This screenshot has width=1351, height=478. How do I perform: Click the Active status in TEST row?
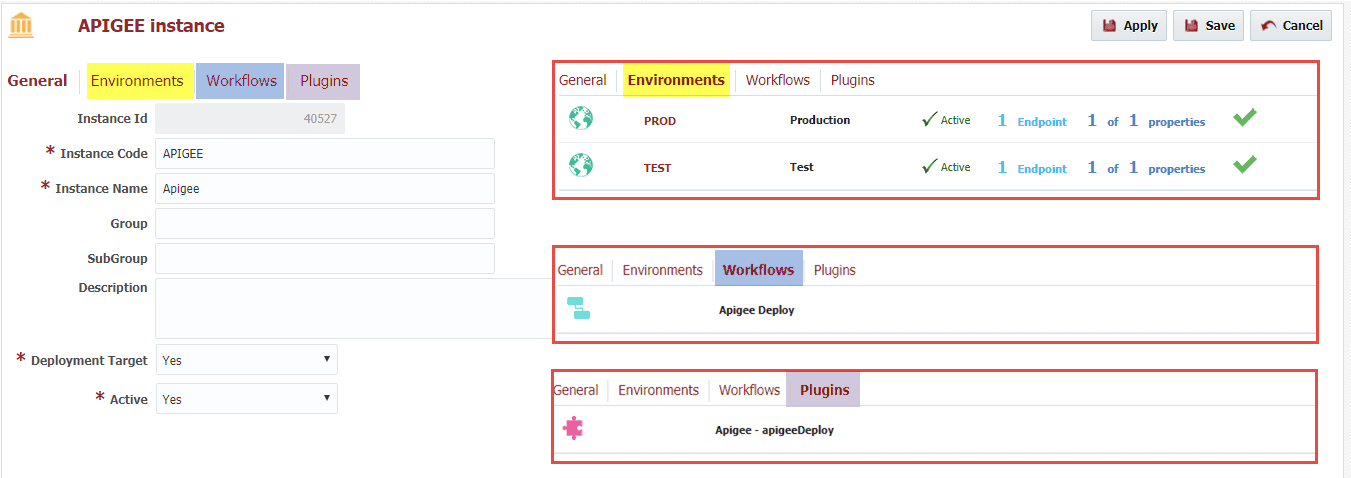pos(946,167)
